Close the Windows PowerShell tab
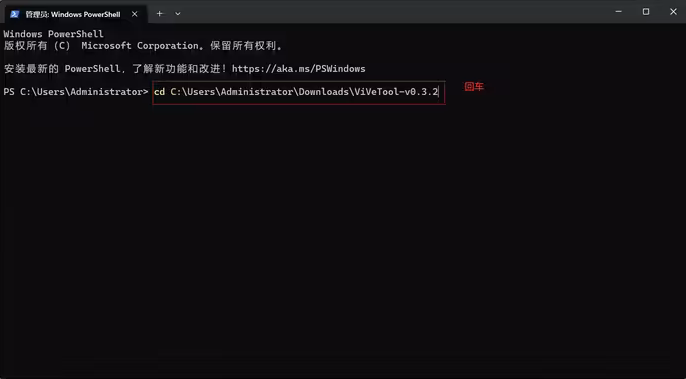 coord(135,14)
